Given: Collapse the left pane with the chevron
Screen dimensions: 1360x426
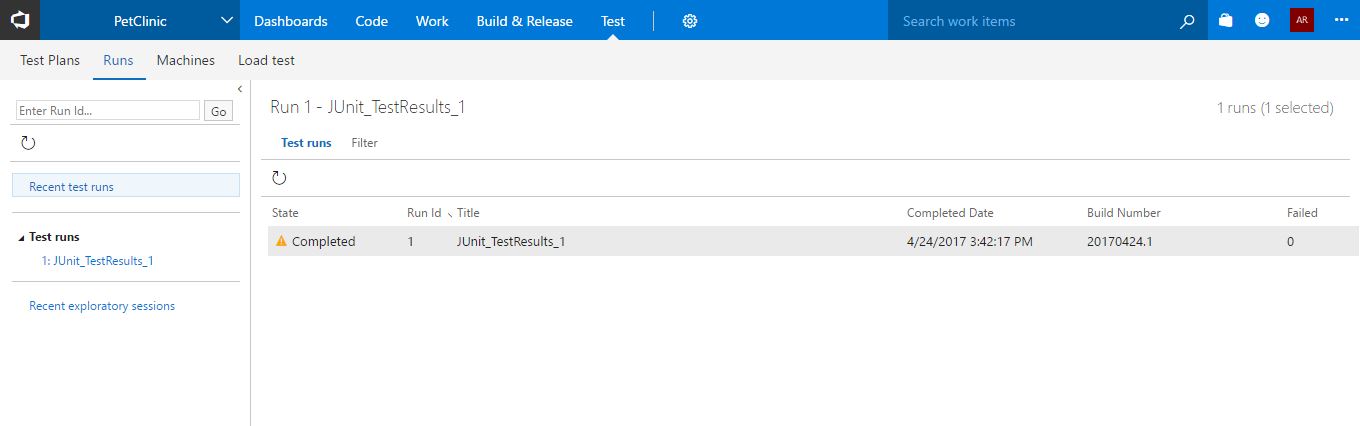Looking at the screenshot, I should coord(240,89).
